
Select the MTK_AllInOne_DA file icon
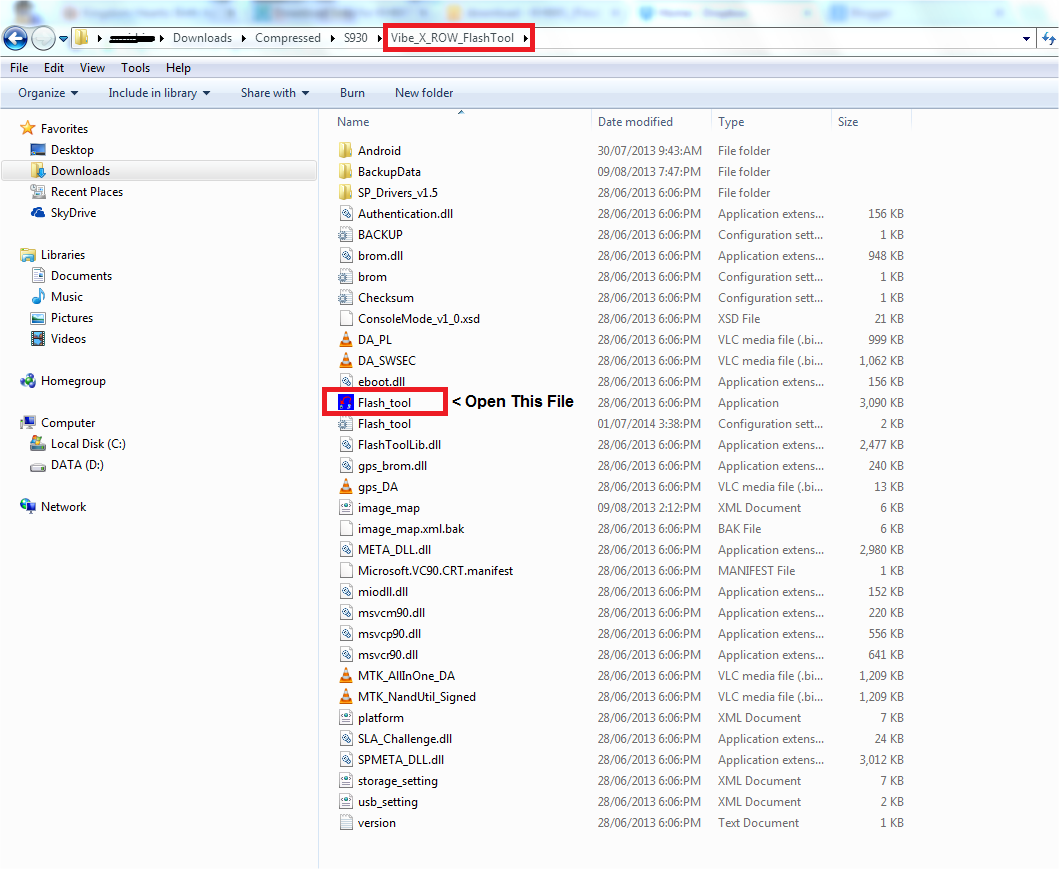[x=346, y=675]
